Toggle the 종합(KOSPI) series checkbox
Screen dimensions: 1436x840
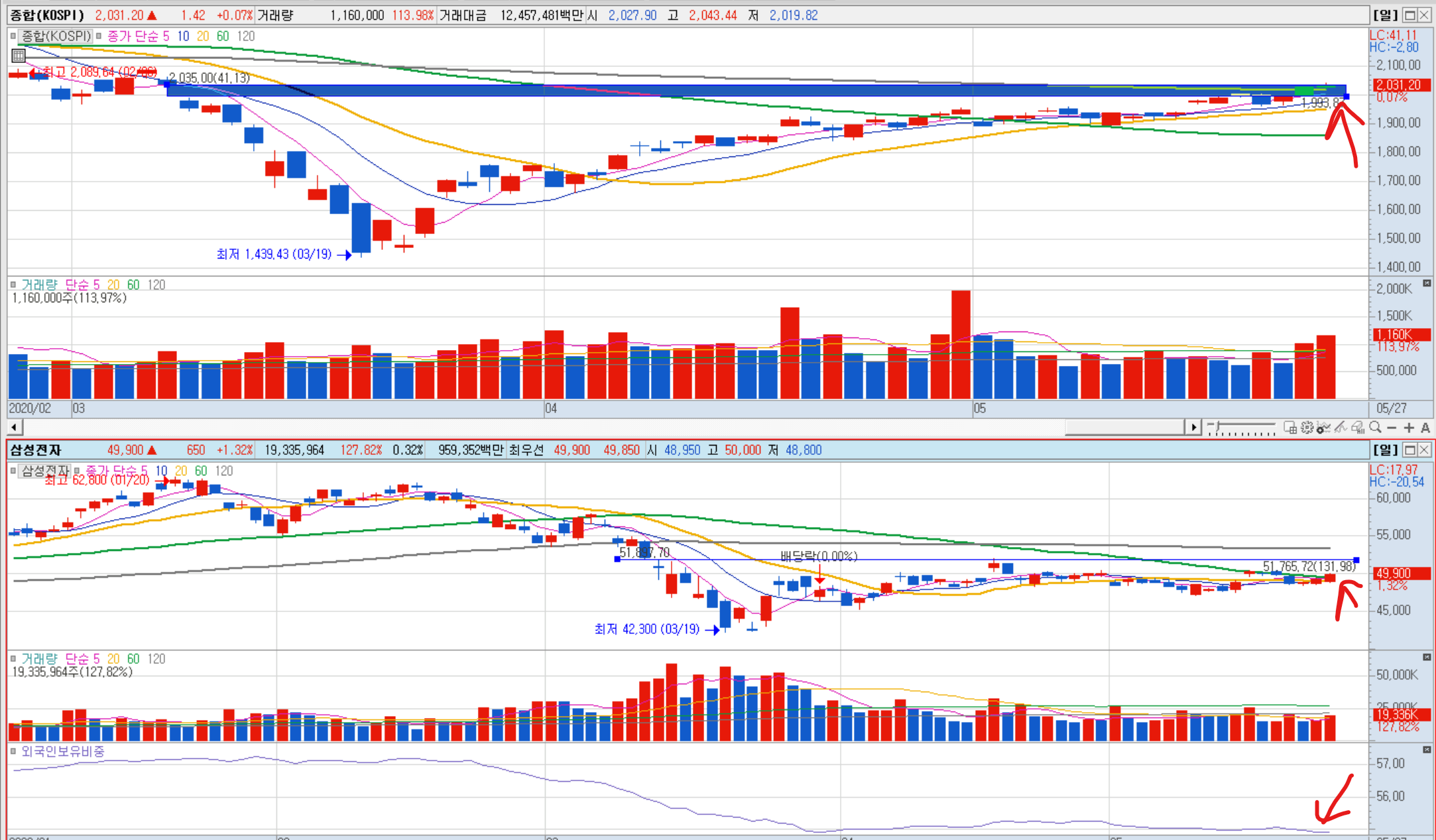tap(13, 36)
